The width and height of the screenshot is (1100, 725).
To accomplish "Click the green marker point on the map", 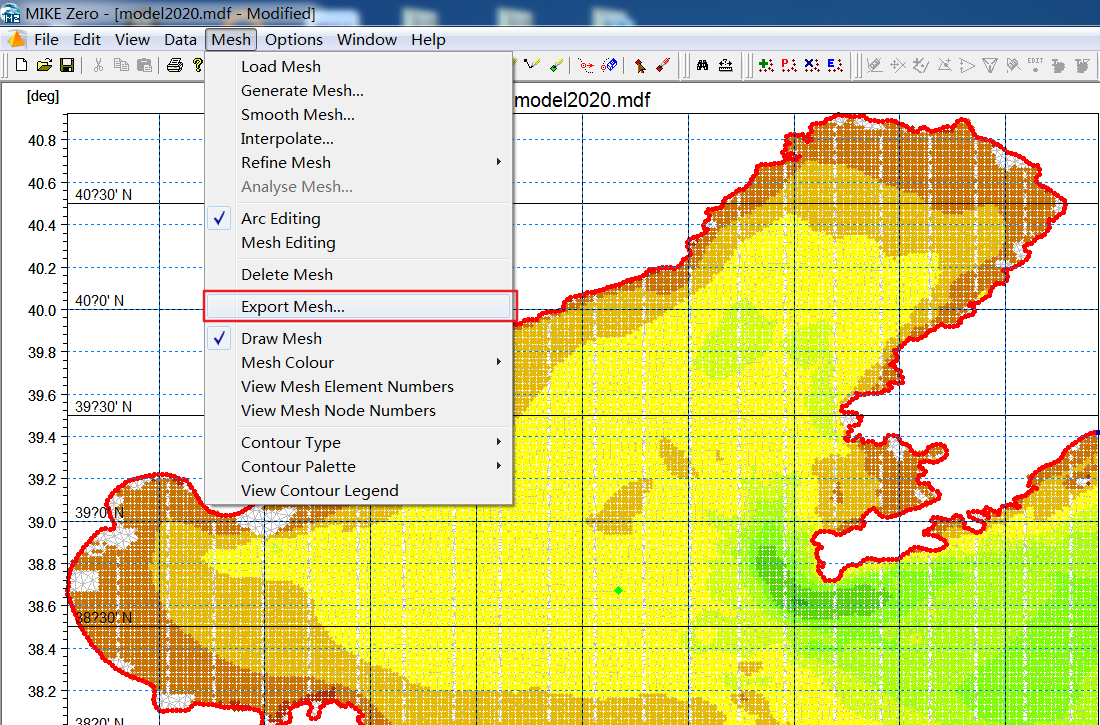I will [619, 591].
